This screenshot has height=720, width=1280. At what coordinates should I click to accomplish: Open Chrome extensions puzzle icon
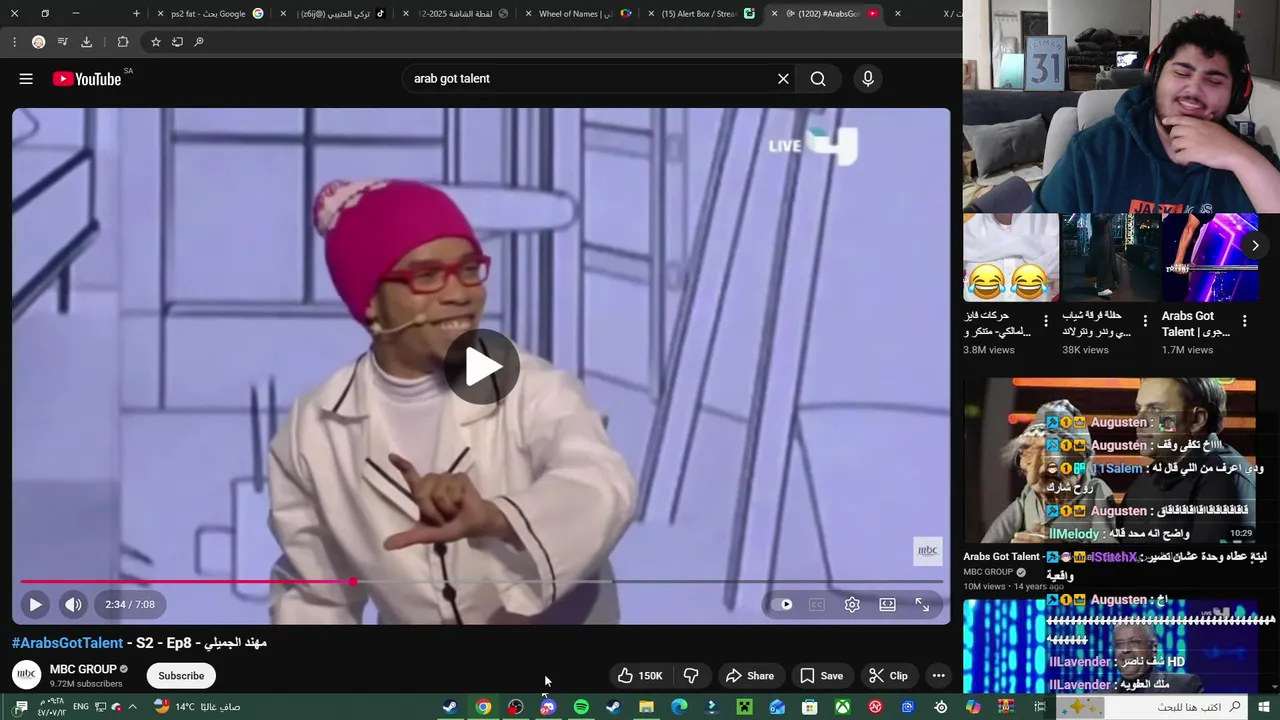122,42
